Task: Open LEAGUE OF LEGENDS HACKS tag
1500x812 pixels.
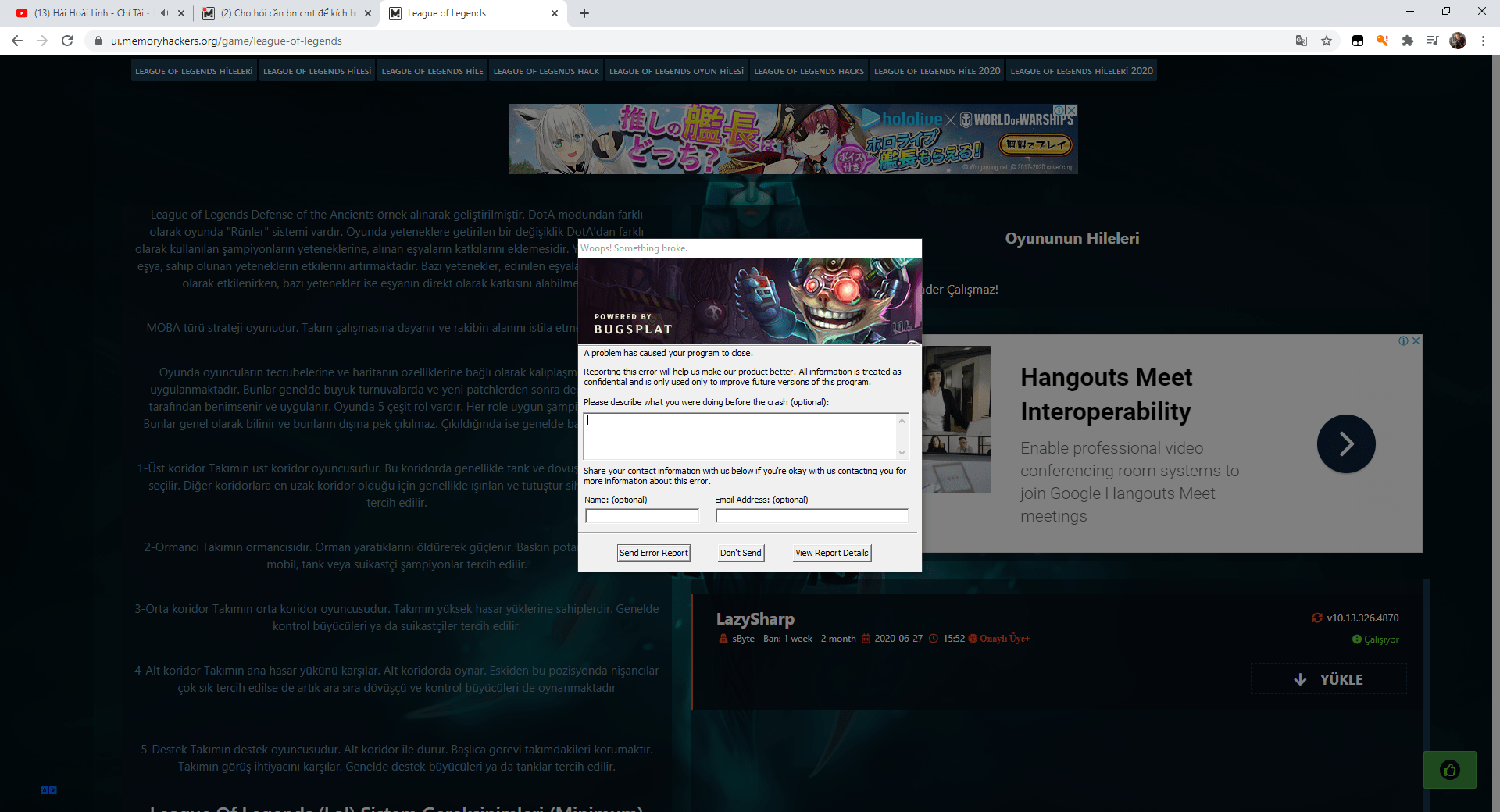Action: [x=809, y=71]
